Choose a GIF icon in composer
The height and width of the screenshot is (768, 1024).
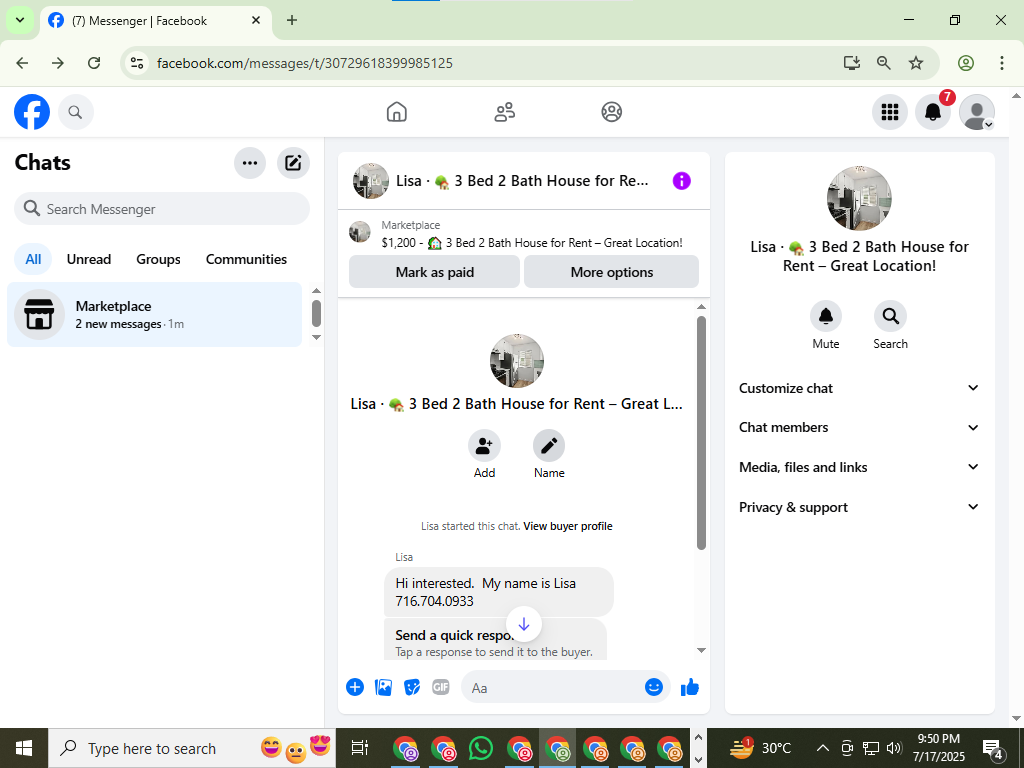point(441,688)
